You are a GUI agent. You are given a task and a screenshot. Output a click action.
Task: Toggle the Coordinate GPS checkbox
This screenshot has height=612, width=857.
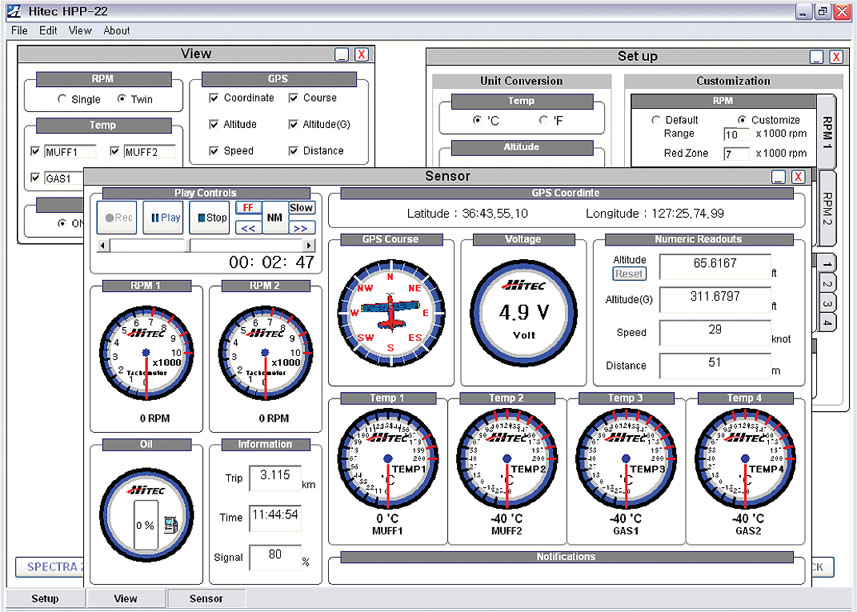pyautogui.click(x=214, y=98)
